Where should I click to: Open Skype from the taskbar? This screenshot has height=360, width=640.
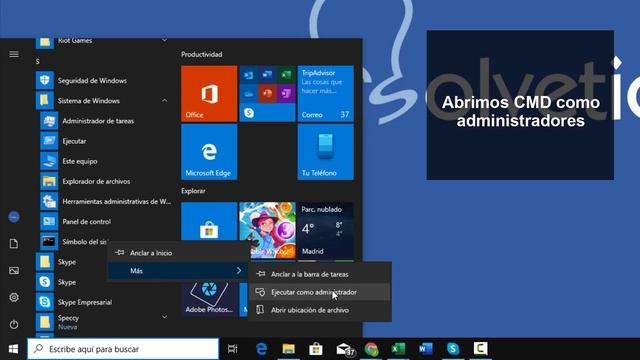point(453,349)
